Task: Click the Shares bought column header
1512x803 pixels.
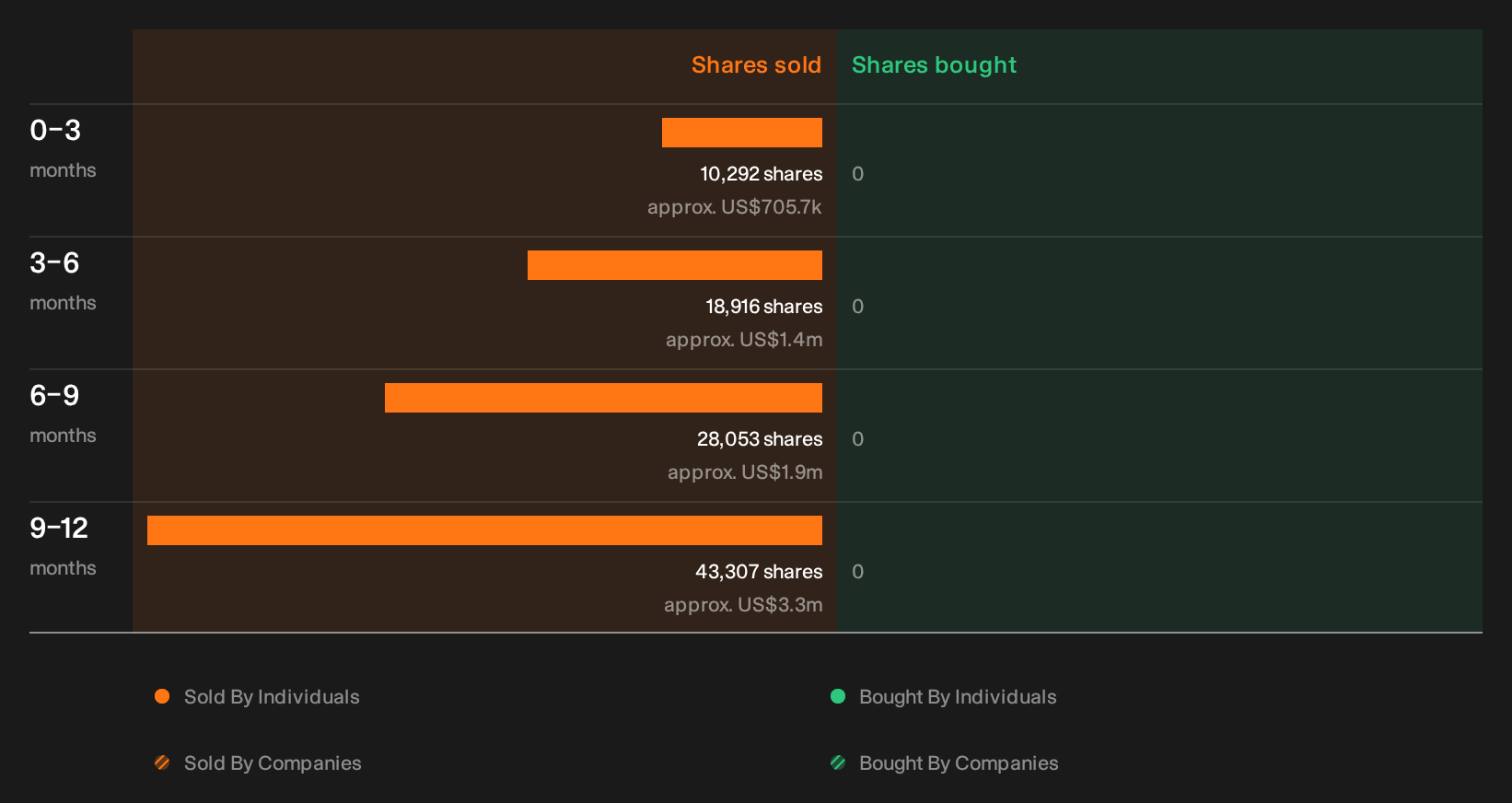Action: [934, 65]
